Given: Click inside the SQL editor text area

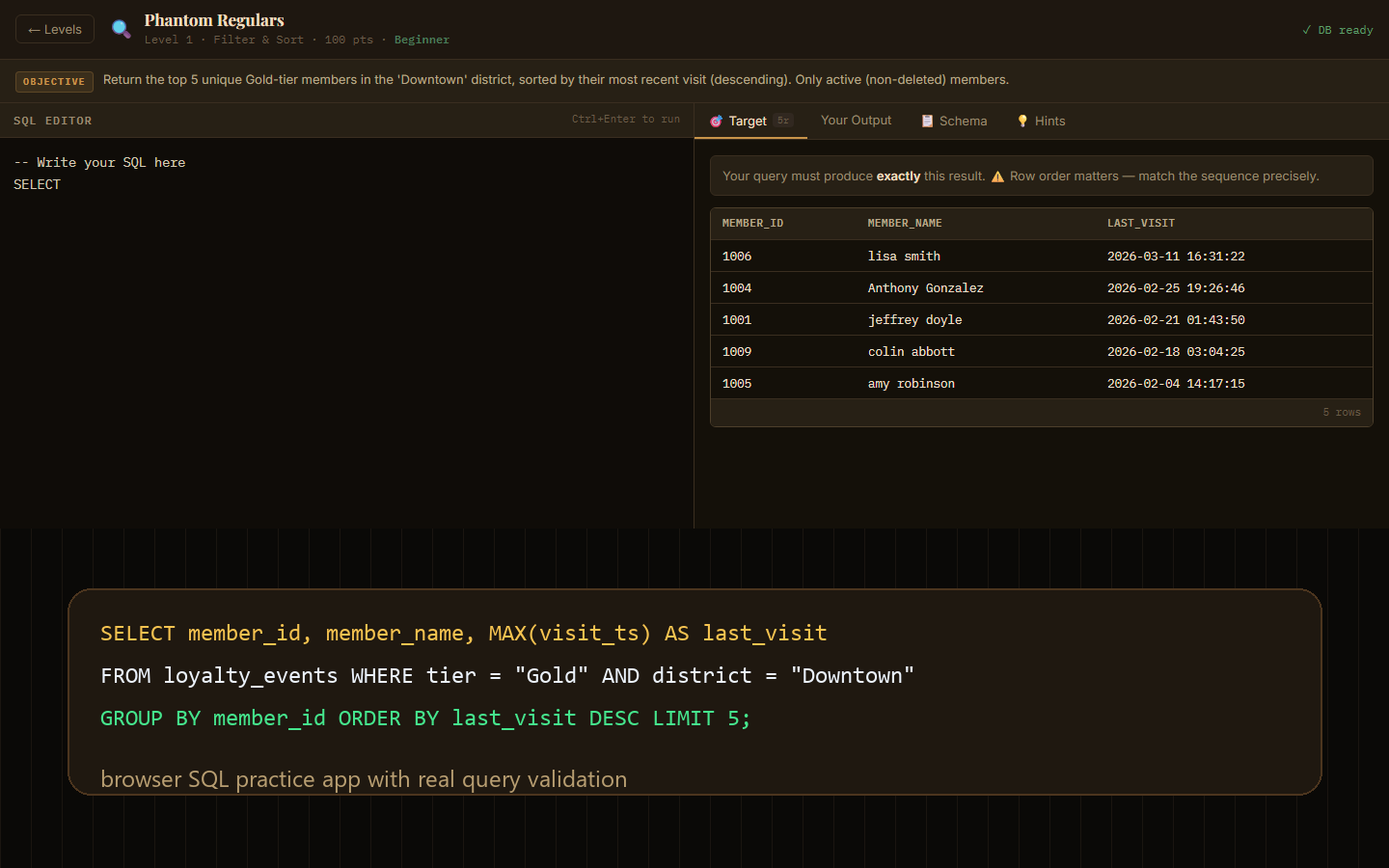Looking at the screenshot, I should pos(346,333).
